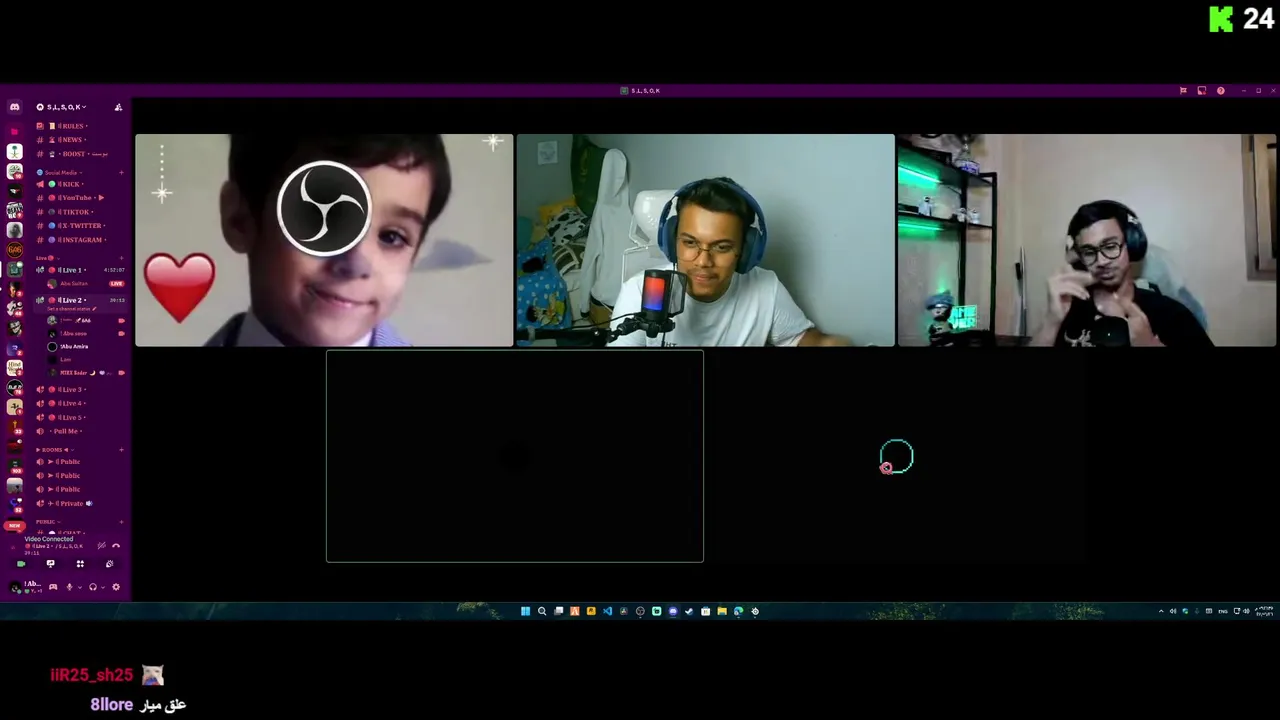Click the NEW unread mentions pill
The width and height of the screenshot is (1280, 720).
pos(14,525)
